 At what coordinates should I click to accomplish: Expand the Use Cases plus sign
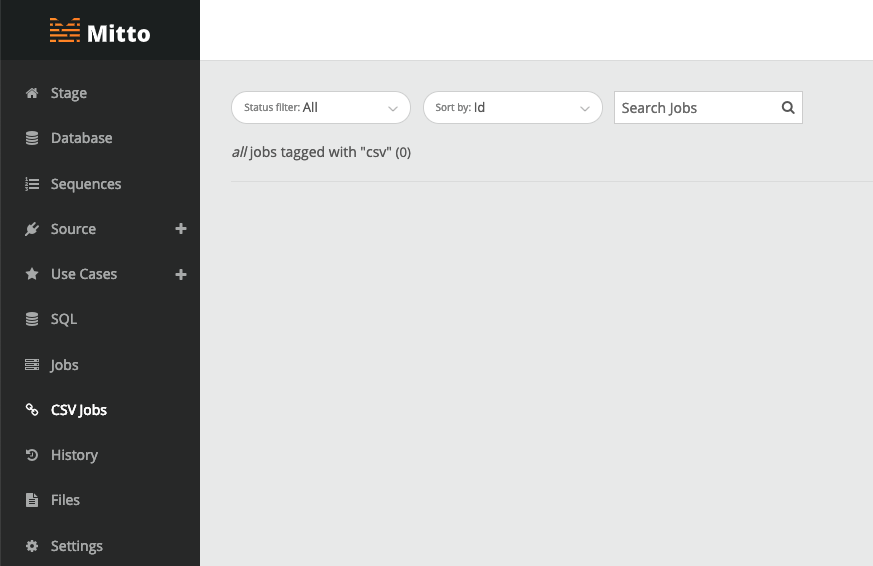click(x=180, y=274)
